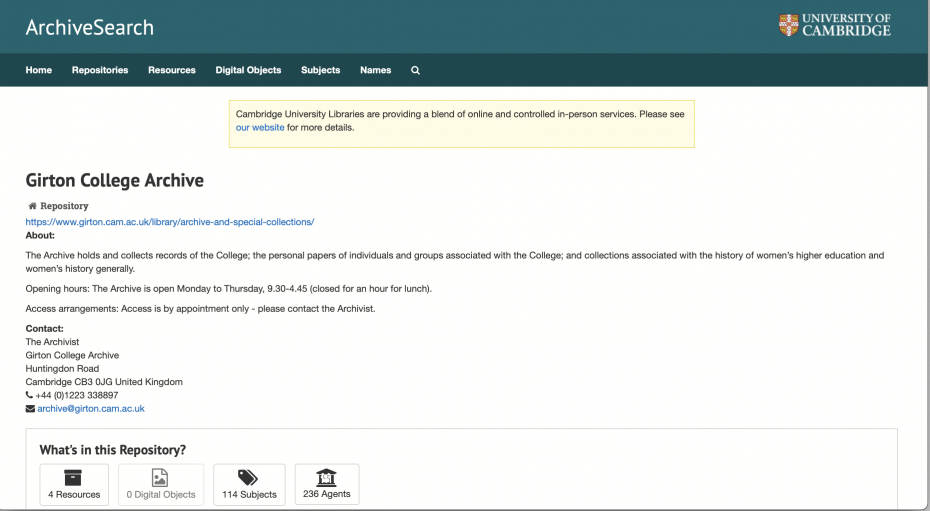Click the home icon beside Repository label
Screen dimensions: 930x511
32,206
